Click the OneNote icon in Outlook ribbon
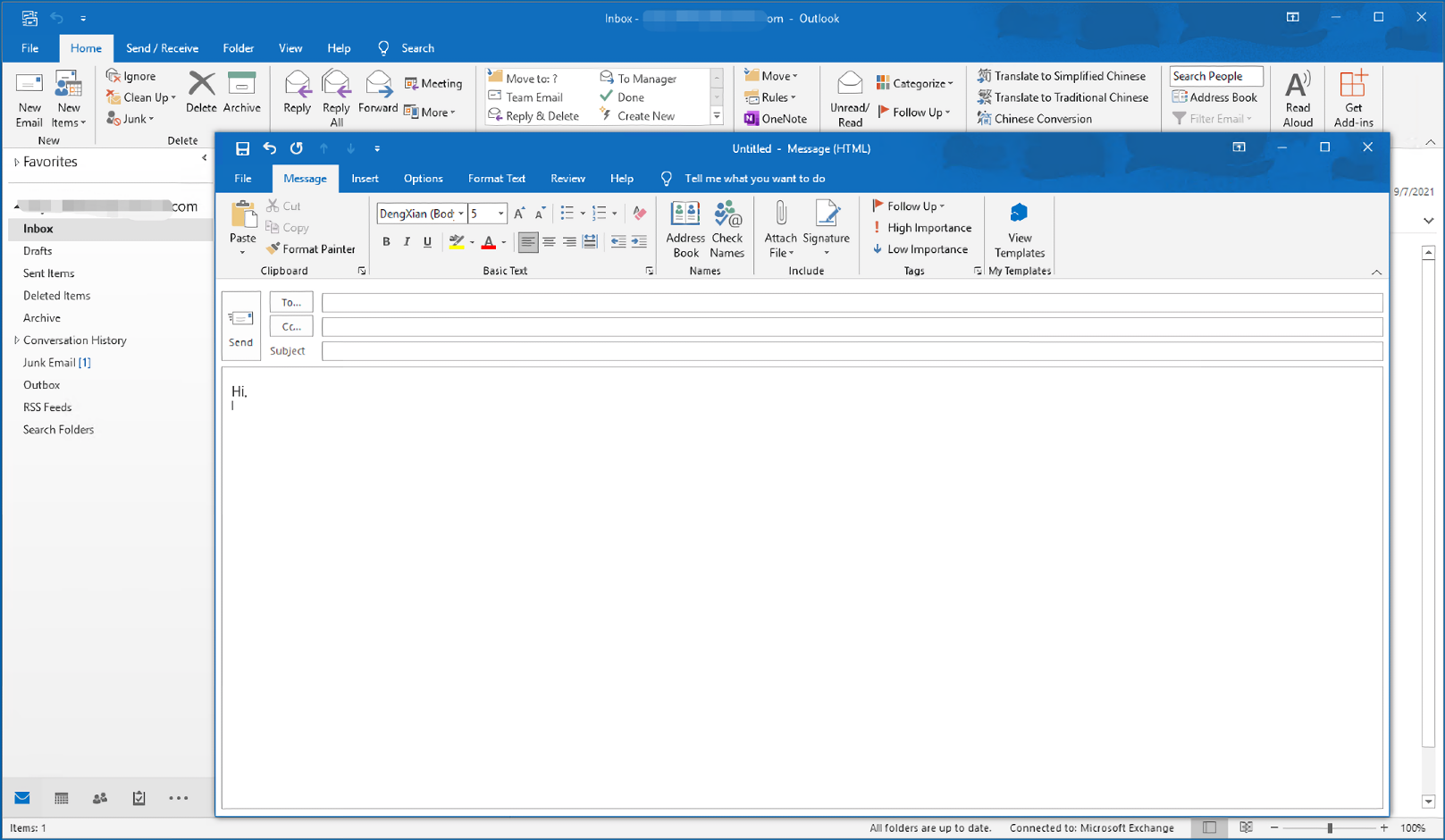The height and width of the screenshot is (840, 1445). pyautogui.click(x=776, y=118)
